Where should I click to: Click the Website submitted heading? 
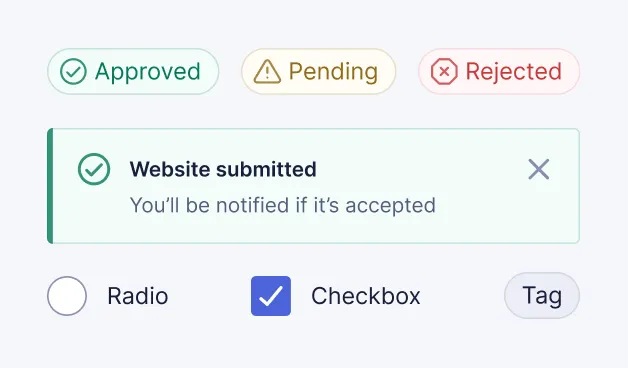pos(223,169)
